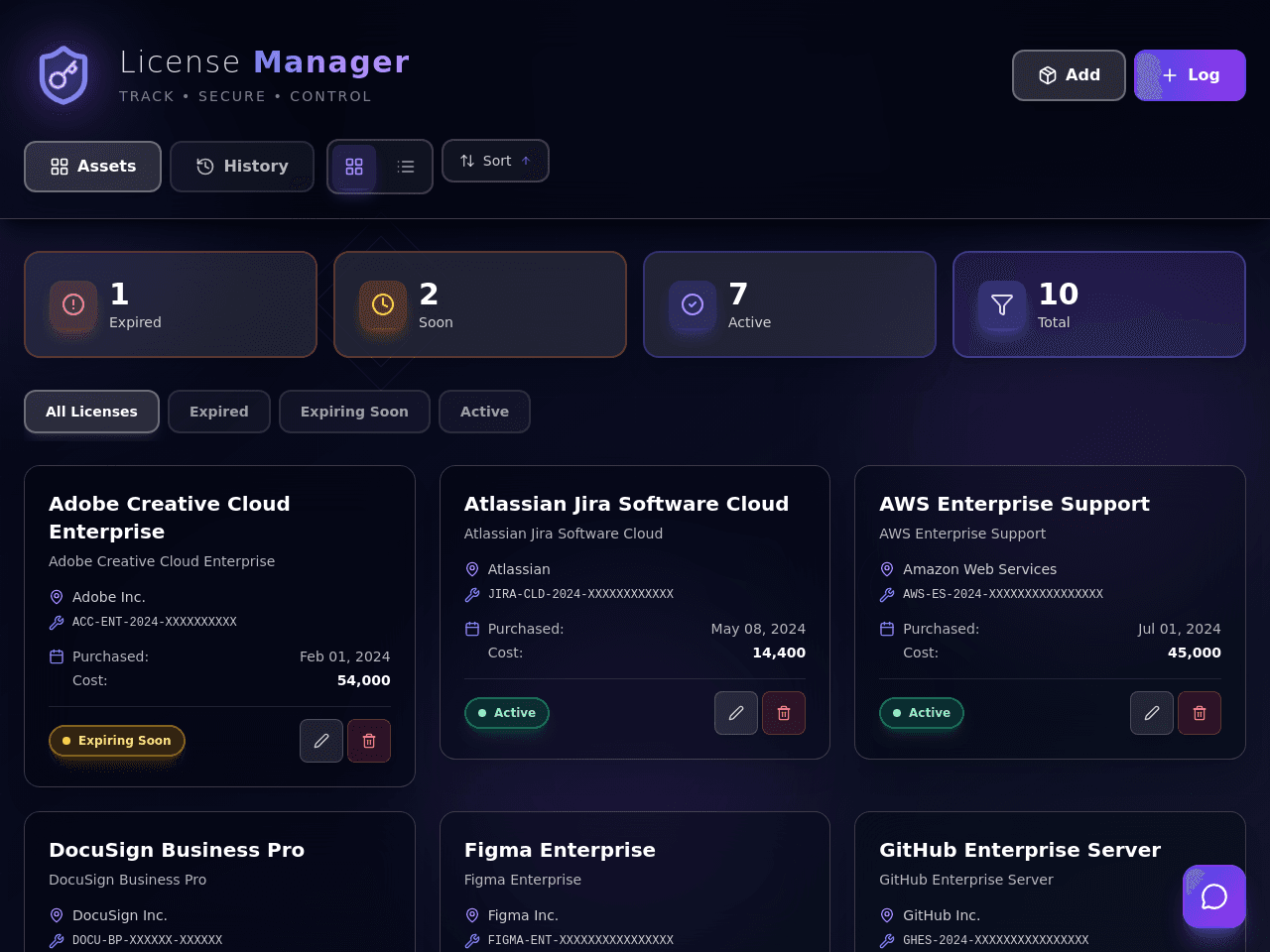This screenshot has width=1270, height=952.
Task: Click the AWS Enterprise Support title
Action: point(1014,504)
